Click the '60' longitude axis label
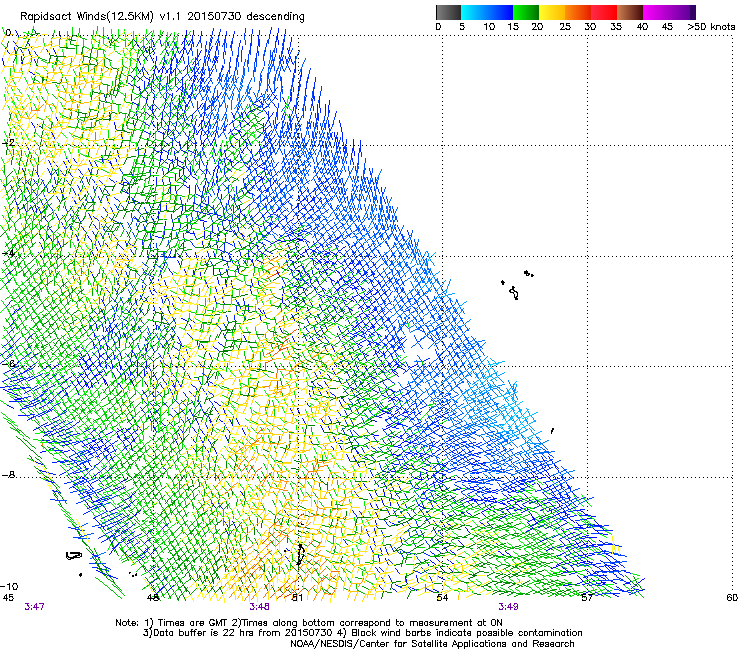The image size is (740, 650). coord(732,598)
